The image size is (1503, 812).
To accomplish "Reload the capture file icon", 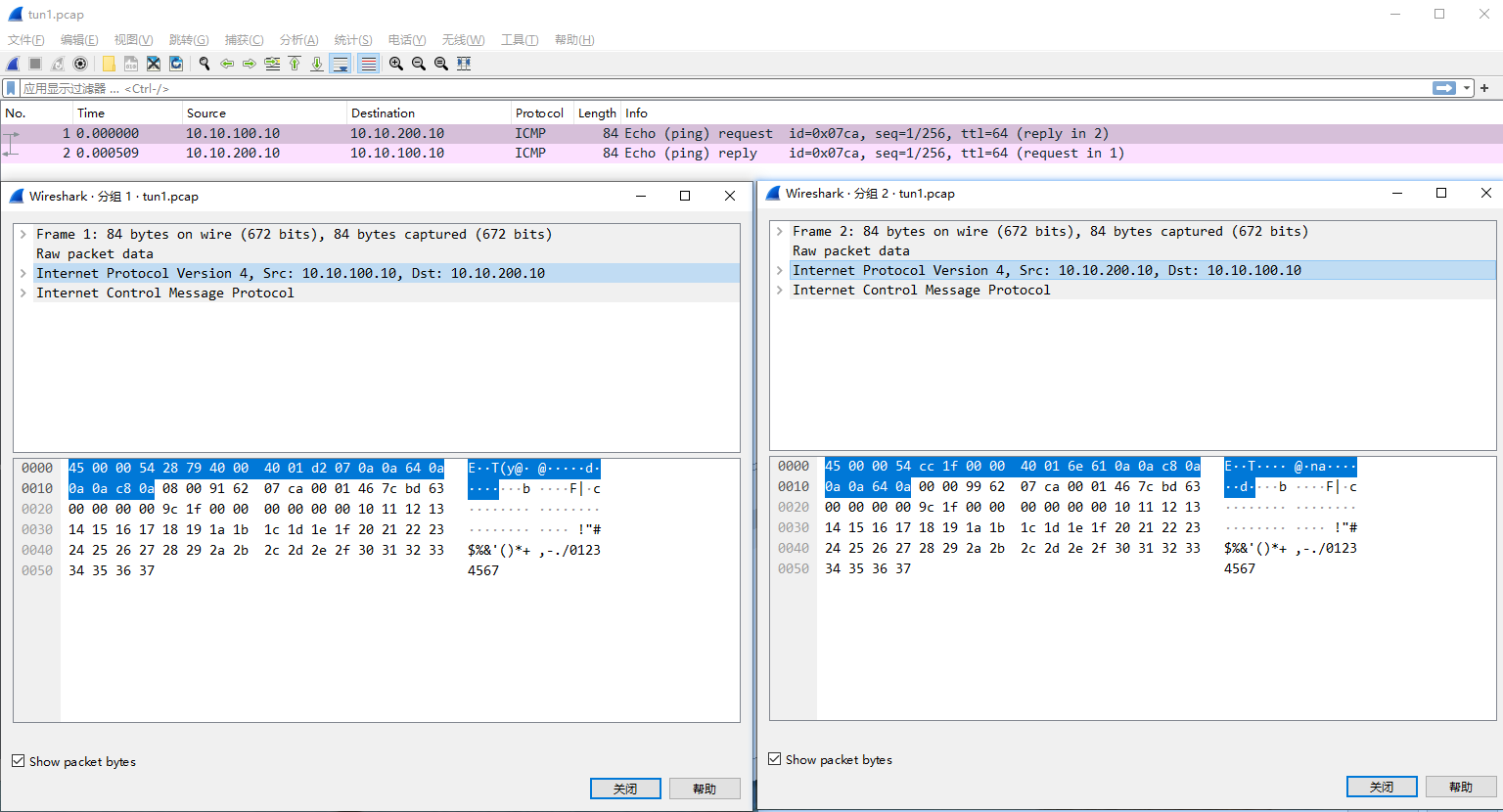I will (176, 64).
